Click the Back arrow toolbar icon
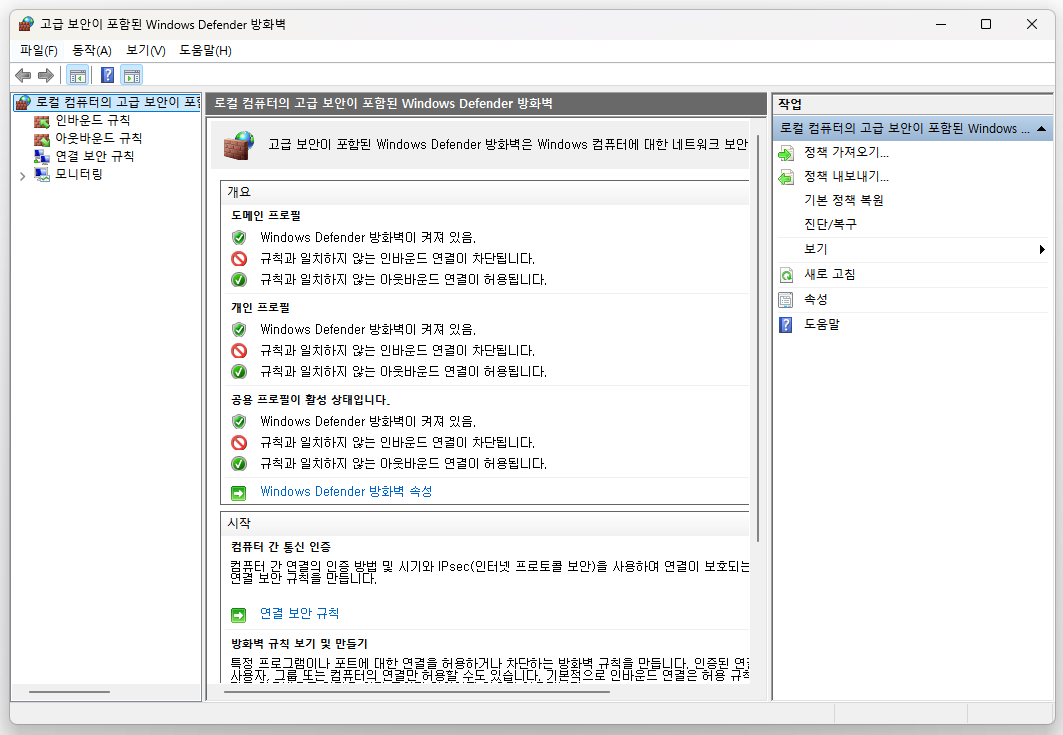This screenshot has width=1063, height=735. tap(23, 75)
